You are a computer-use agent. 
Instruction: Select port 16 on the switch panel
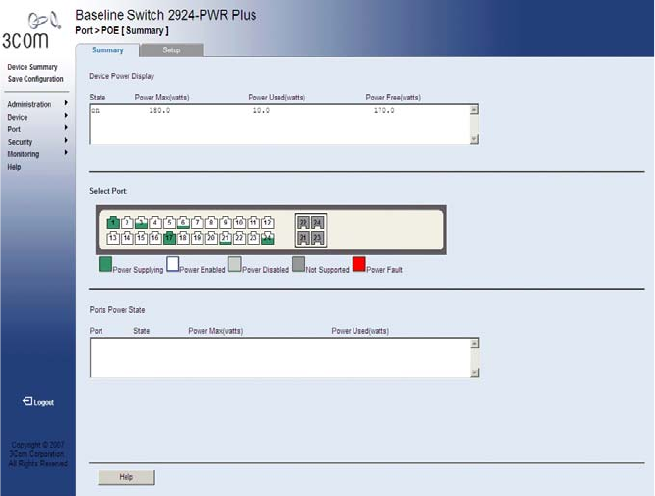point(155,238)
